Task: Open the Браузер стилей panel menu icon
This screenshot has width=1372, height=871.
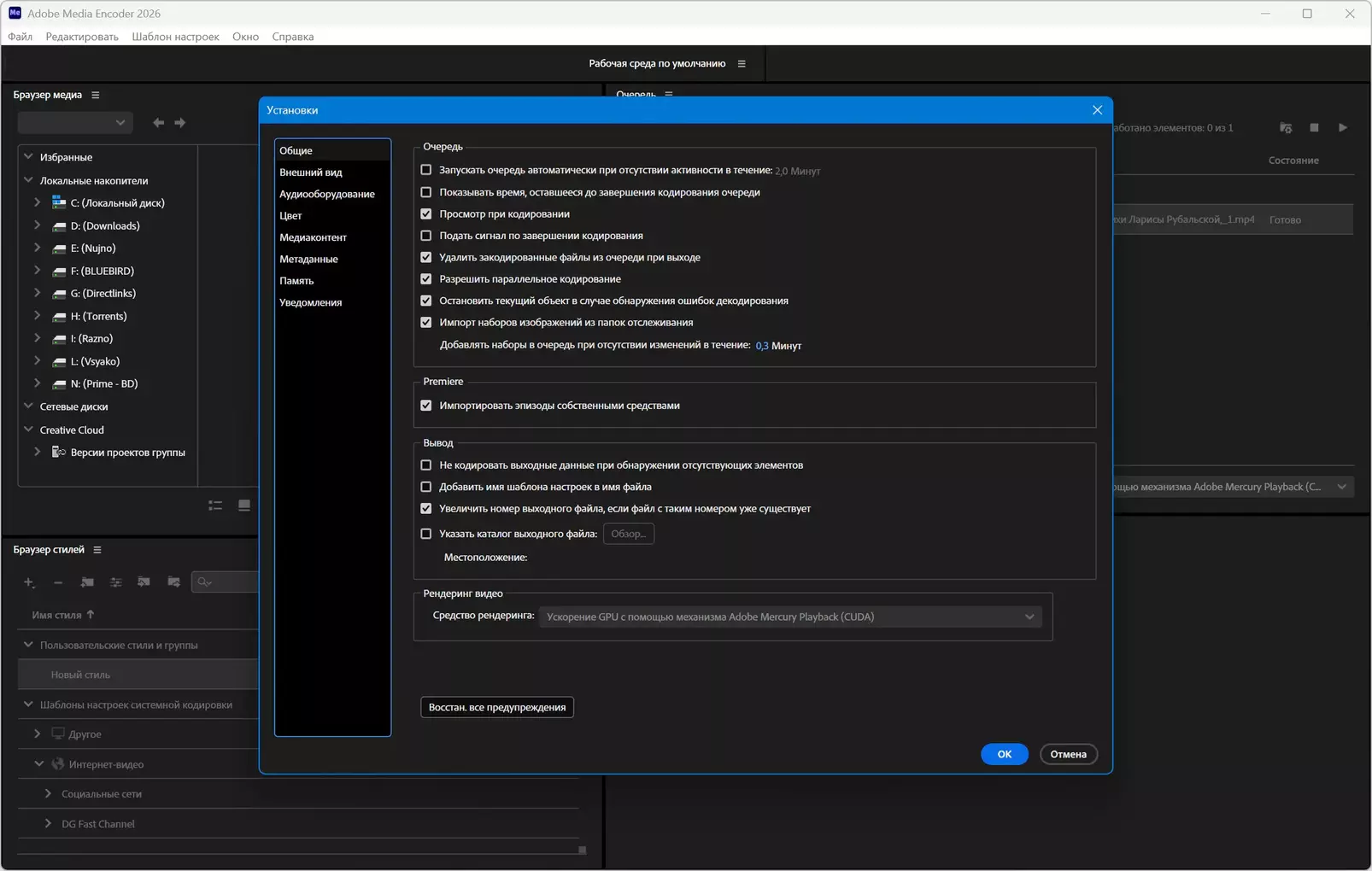Action: 97,550
